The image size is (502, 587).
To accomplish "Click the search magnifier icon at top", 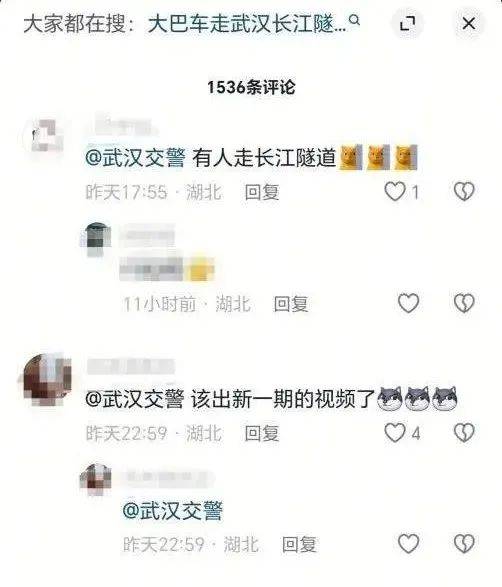I will click(355, 20).
